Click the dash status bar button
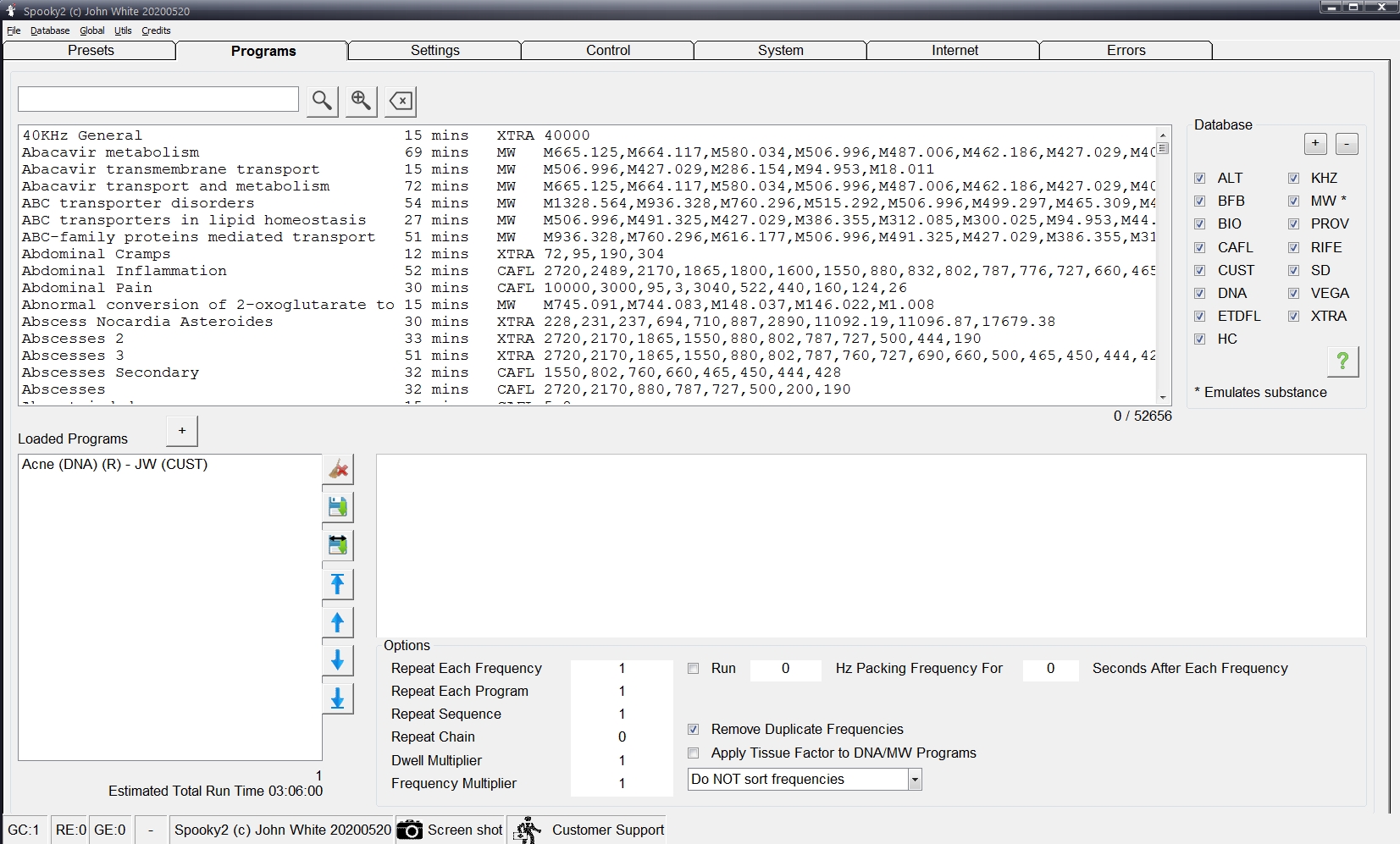 pos(151,830)
